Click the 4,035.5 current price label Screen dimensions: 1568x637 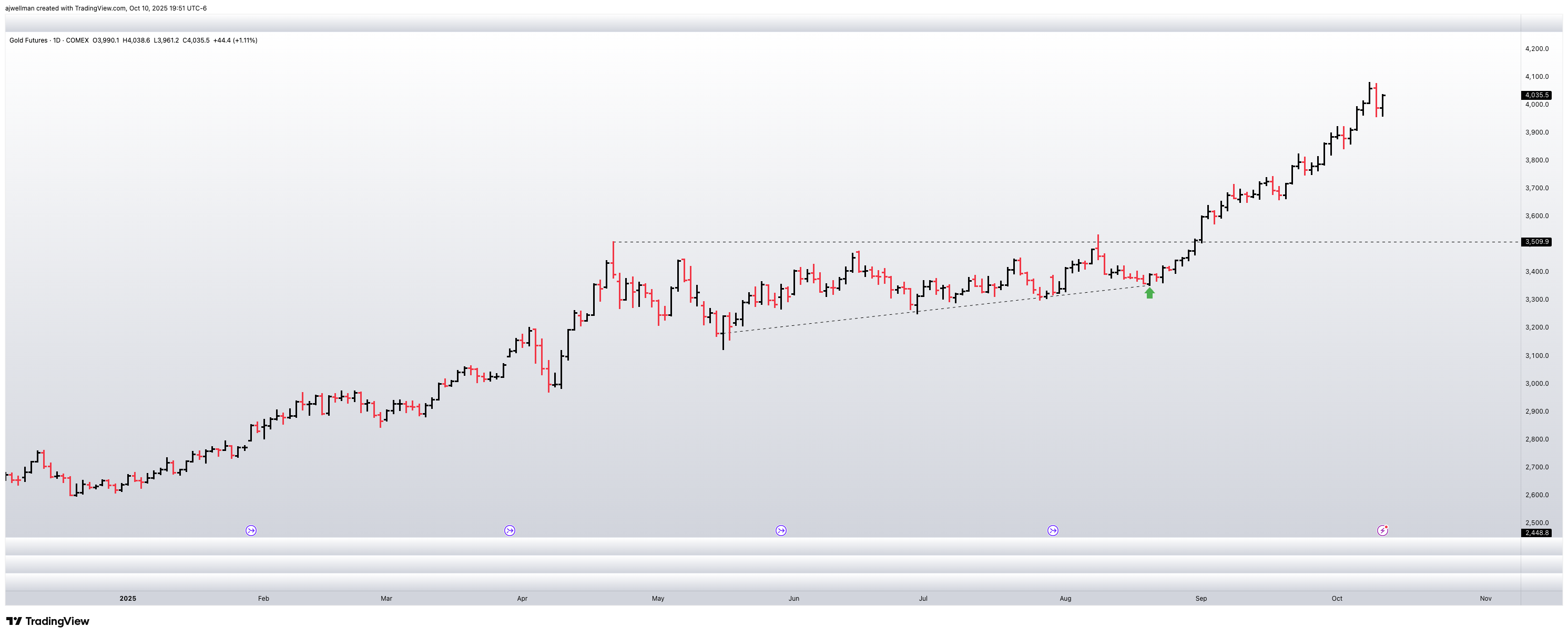click(x=1536, y=95)
